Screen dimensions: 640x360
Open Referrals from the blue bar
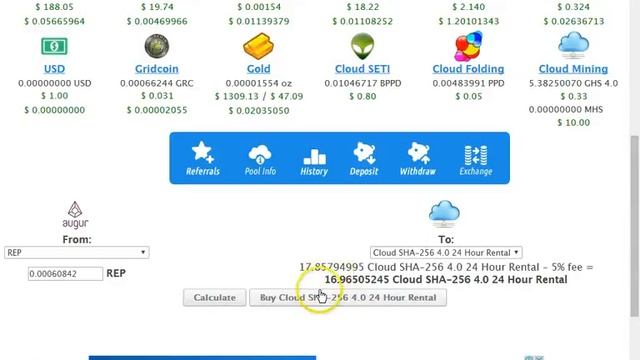(203, 158)
